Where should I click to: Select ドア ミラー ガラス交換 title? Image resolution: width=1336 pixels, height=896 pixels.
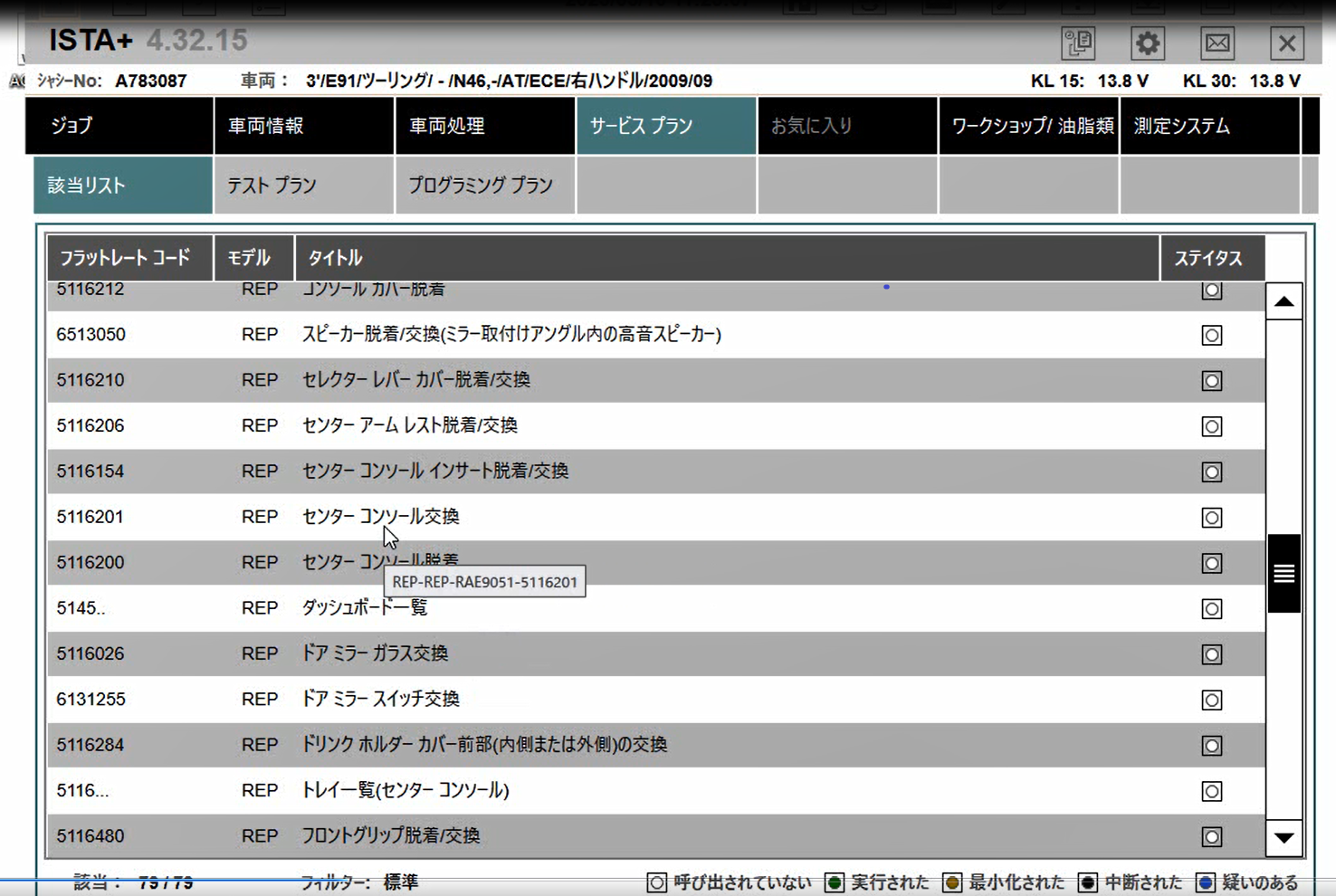click(x=375, y=653)
